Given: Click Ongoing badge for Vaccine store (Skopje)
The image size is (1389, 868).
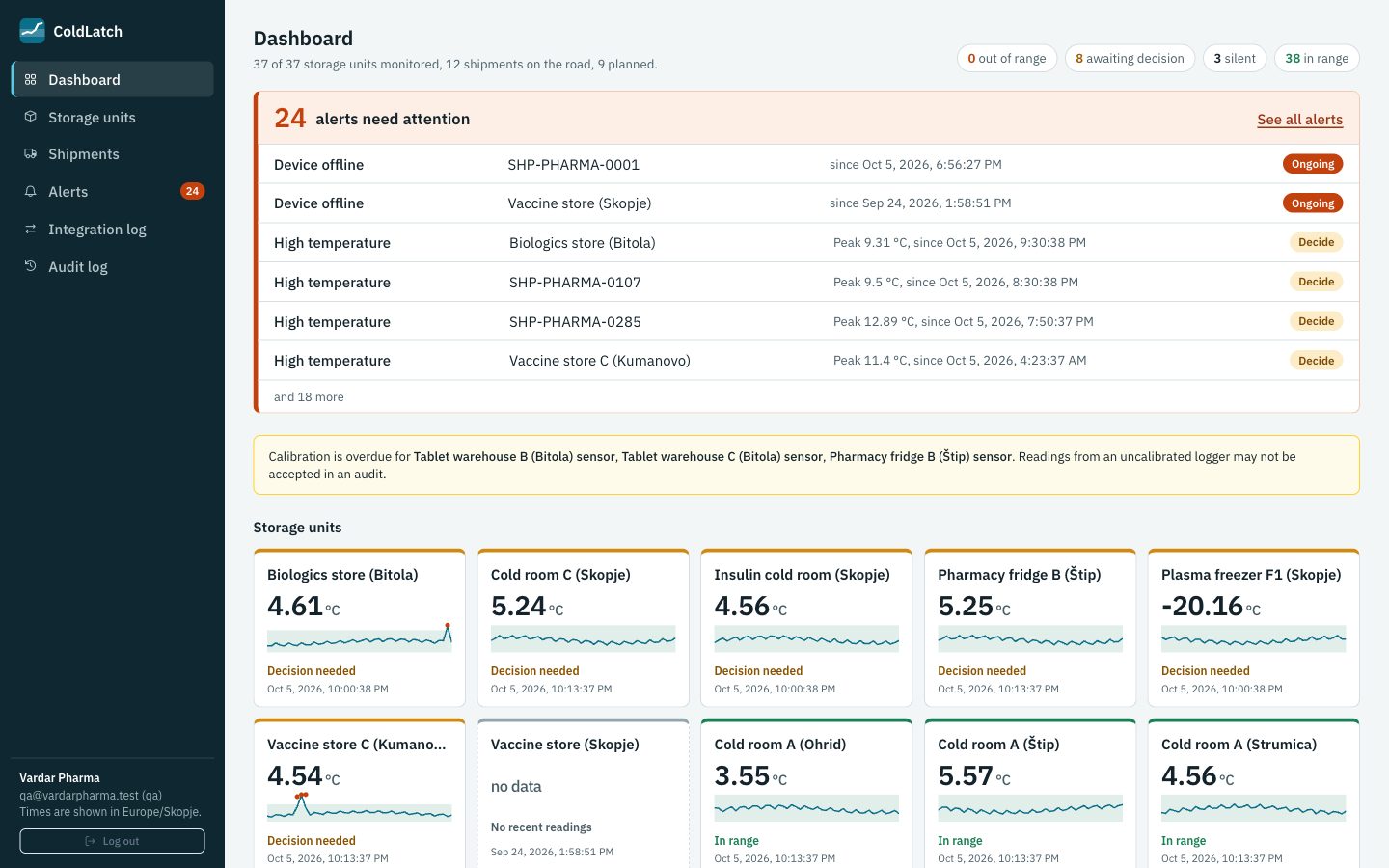Looking at the screenshot, I should 1313,203.
